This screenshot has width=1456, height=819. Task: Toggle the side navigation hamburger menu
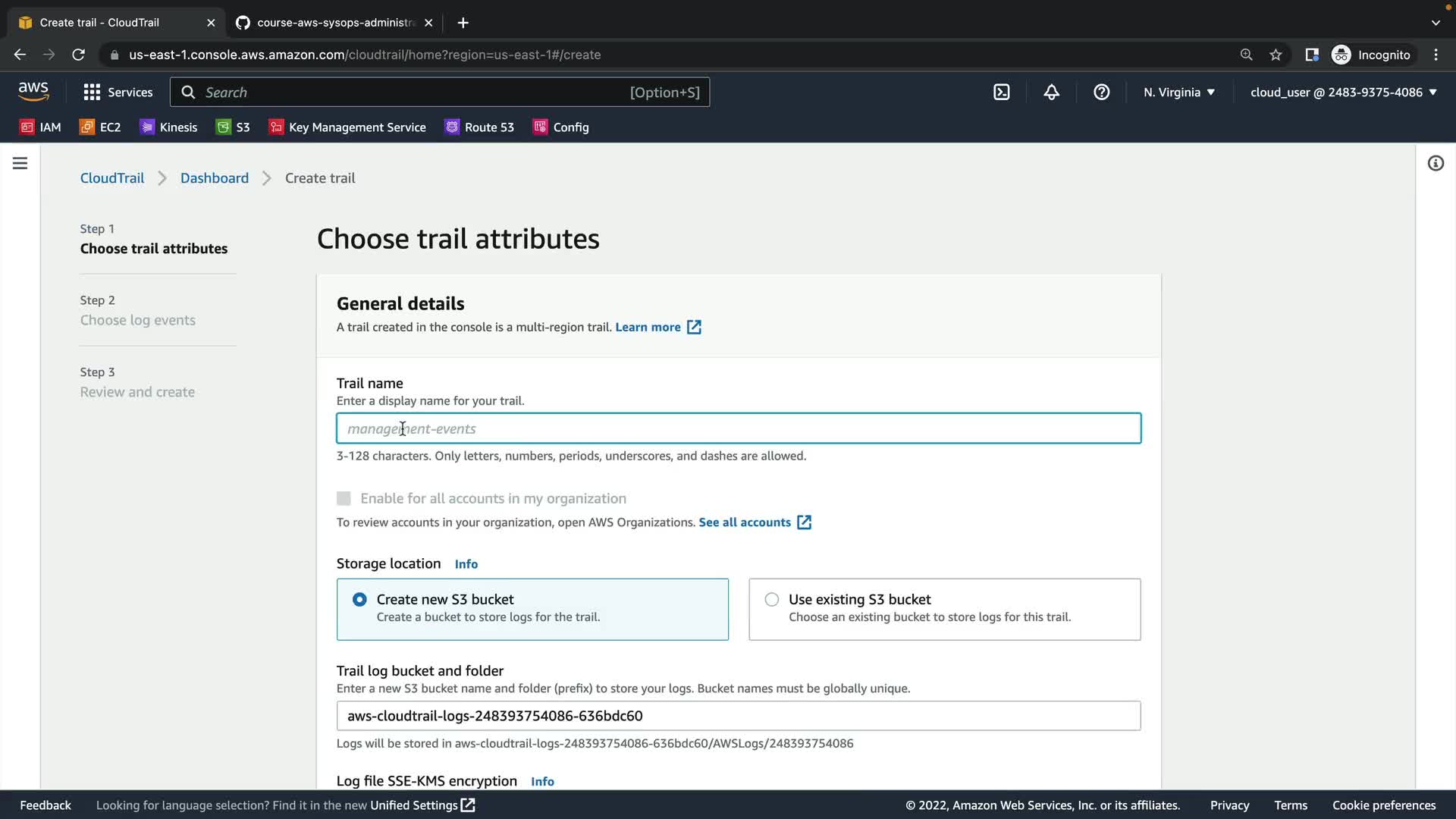tap(20, 163)
